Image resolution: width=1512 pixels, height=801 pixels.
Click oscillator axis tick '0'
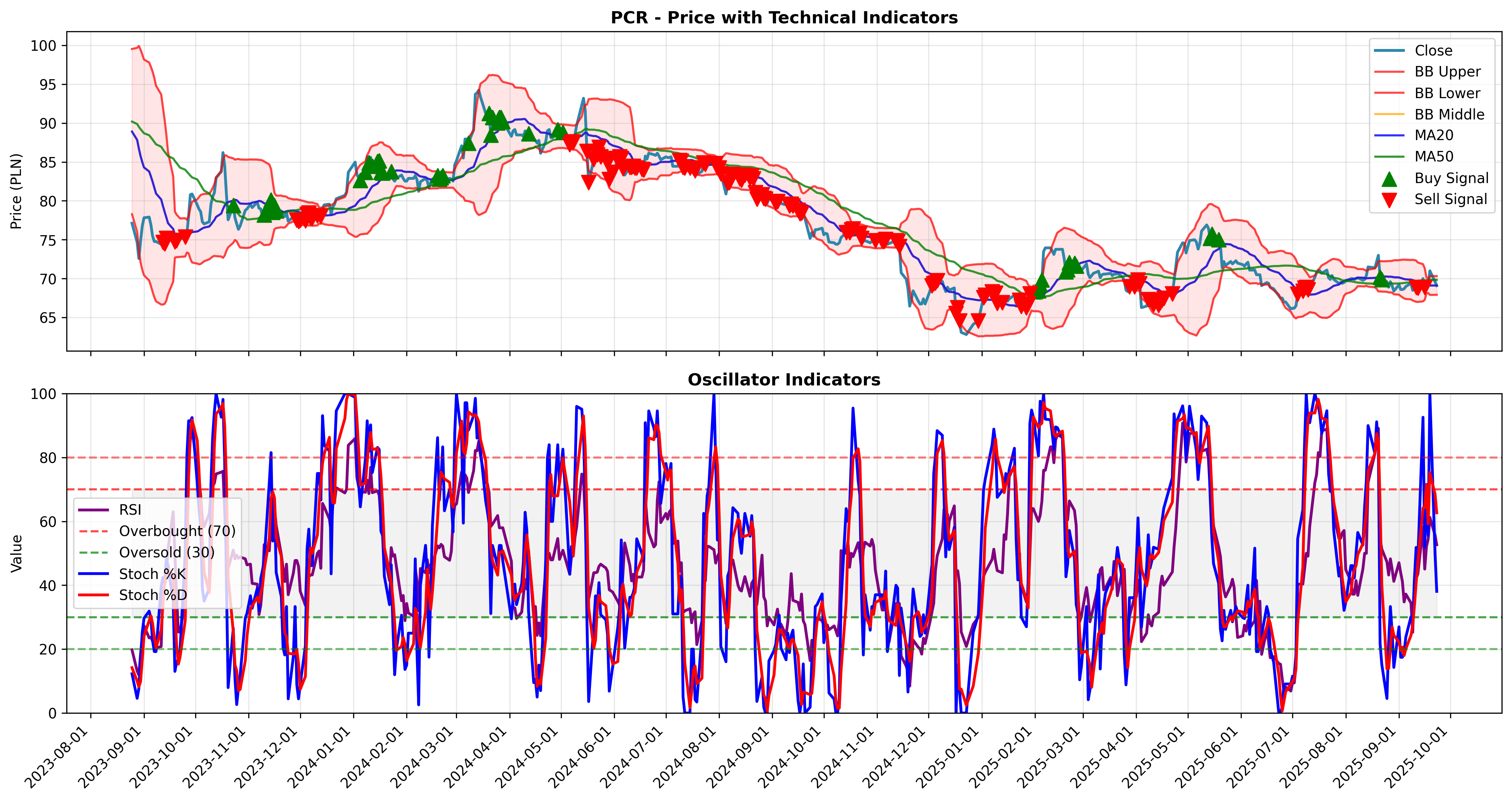53,713
